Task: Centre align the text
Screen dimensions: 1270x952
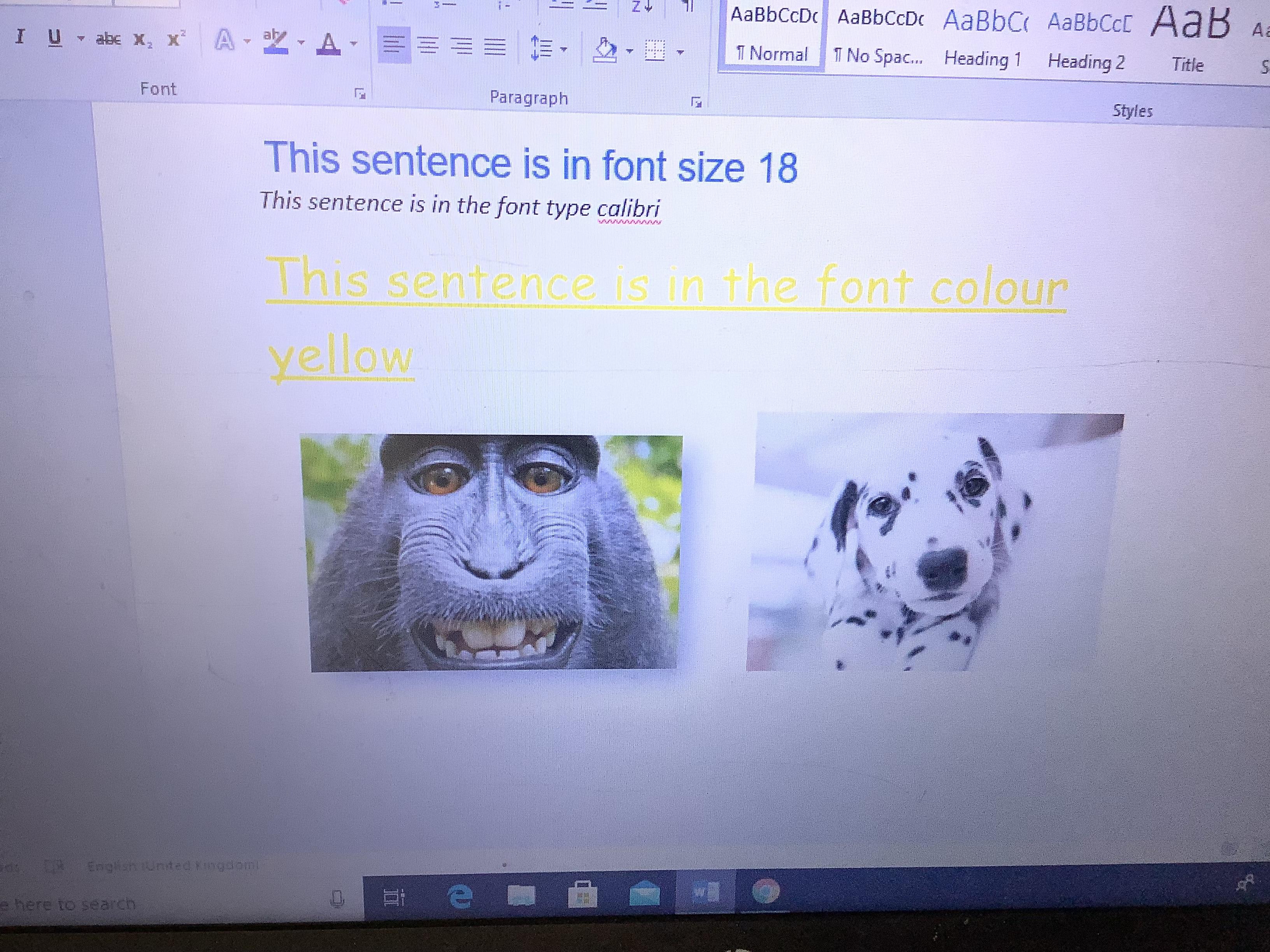Action: 427,46
